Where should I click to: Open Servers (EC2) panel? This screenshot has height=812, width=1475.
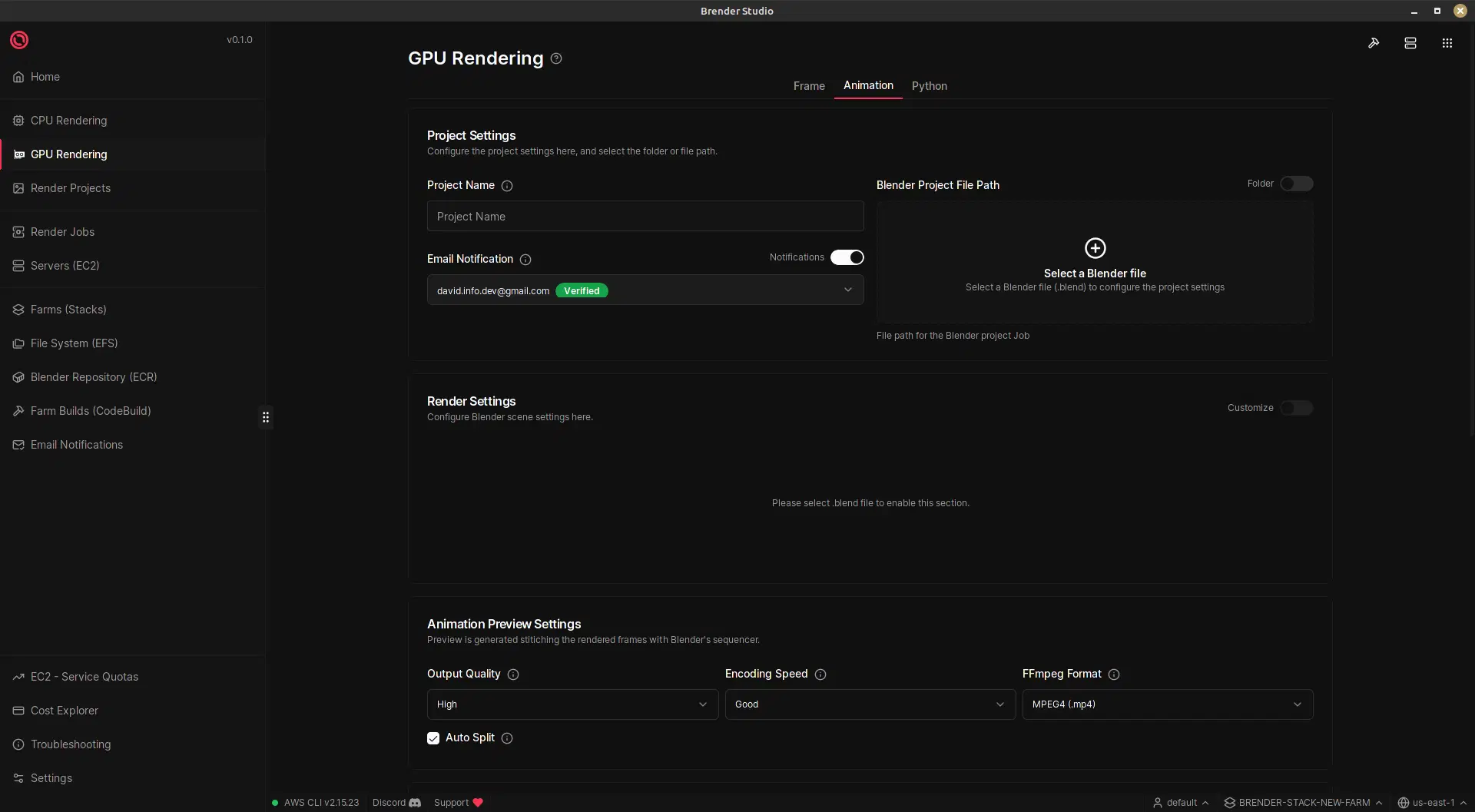coord(65,265)
